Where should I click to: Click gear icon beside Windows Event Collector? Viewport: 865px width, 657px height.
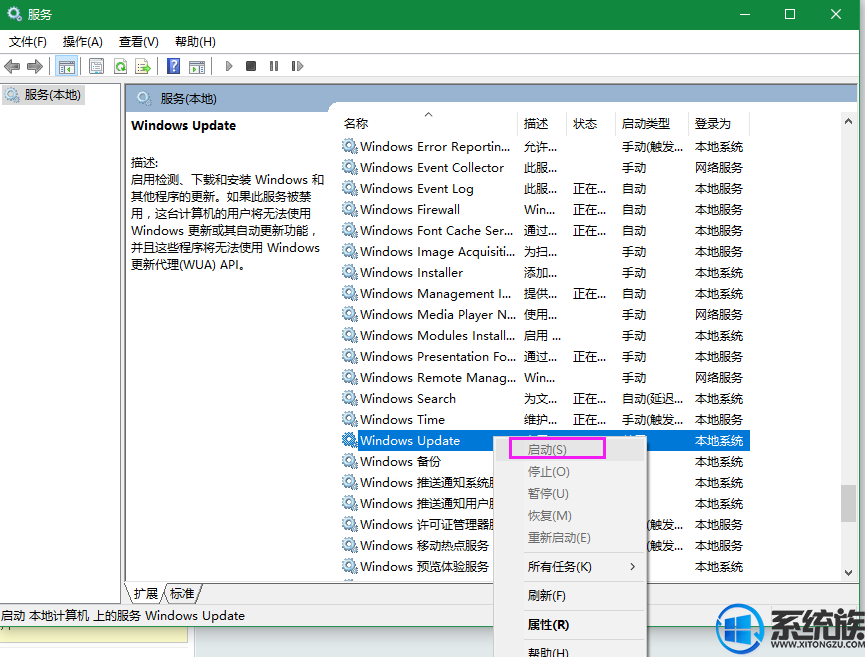click(349, 167)
